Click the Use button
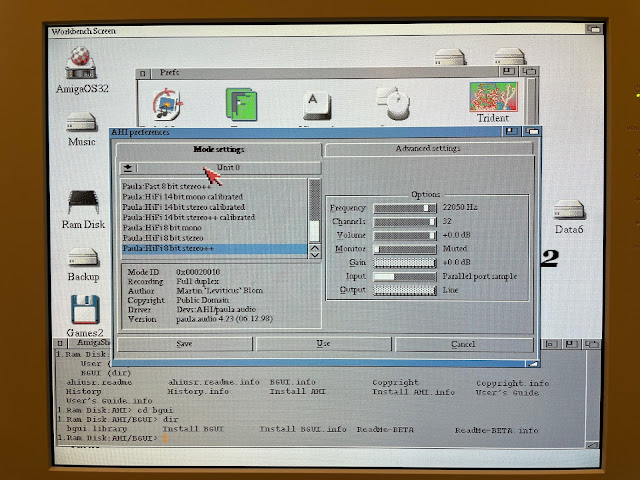Screen dimensions: 640x480 point(323,344)
